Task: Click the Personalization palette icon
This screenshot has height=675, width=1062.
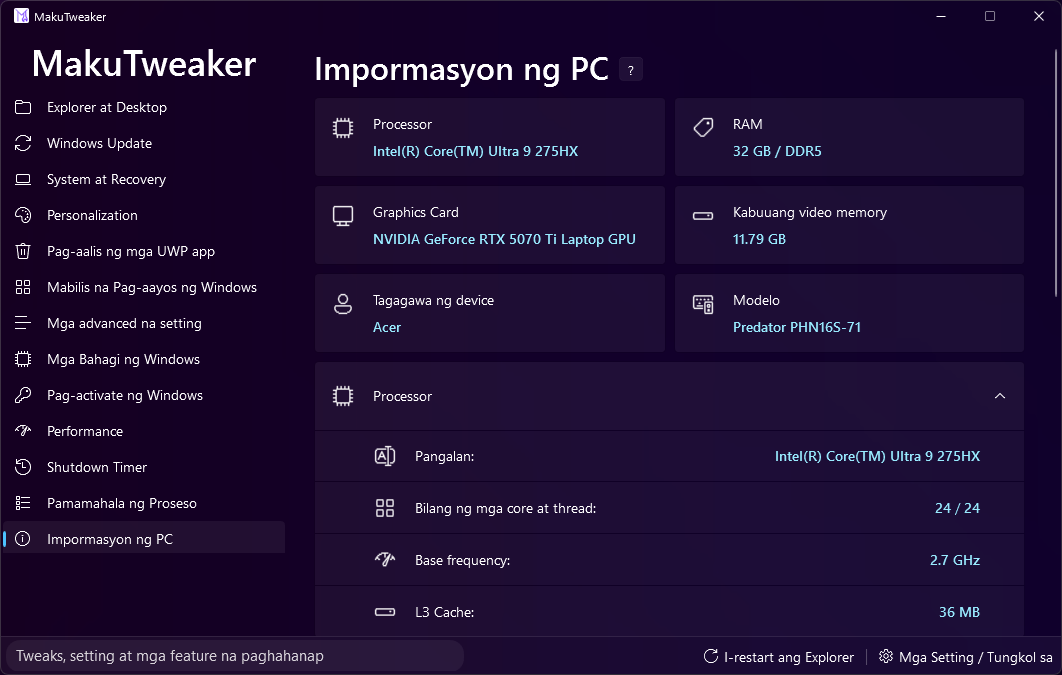Action: click(x=23, y=215)
